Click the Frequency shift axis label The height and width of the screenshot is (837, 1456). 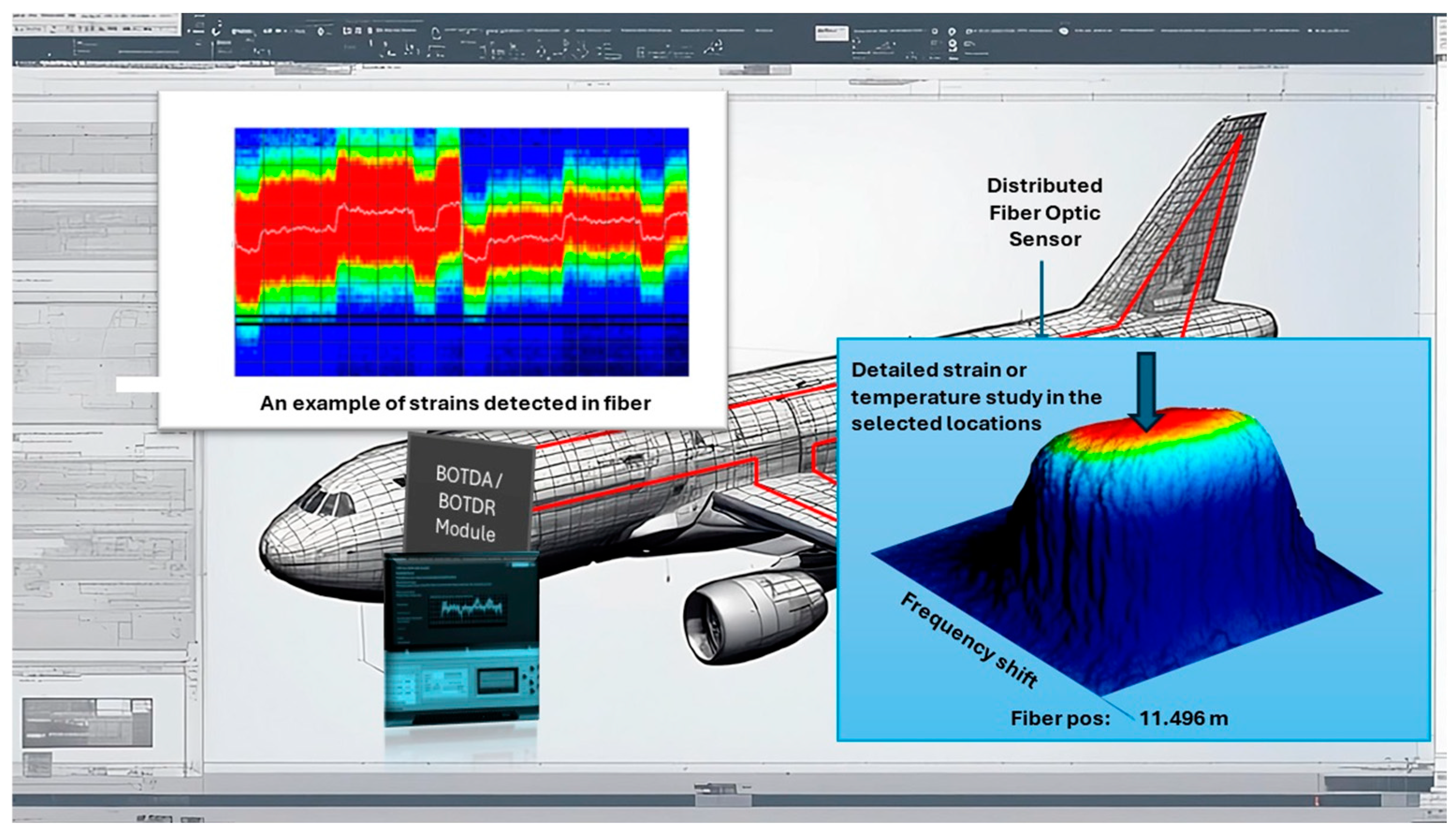tap(969, 640)
